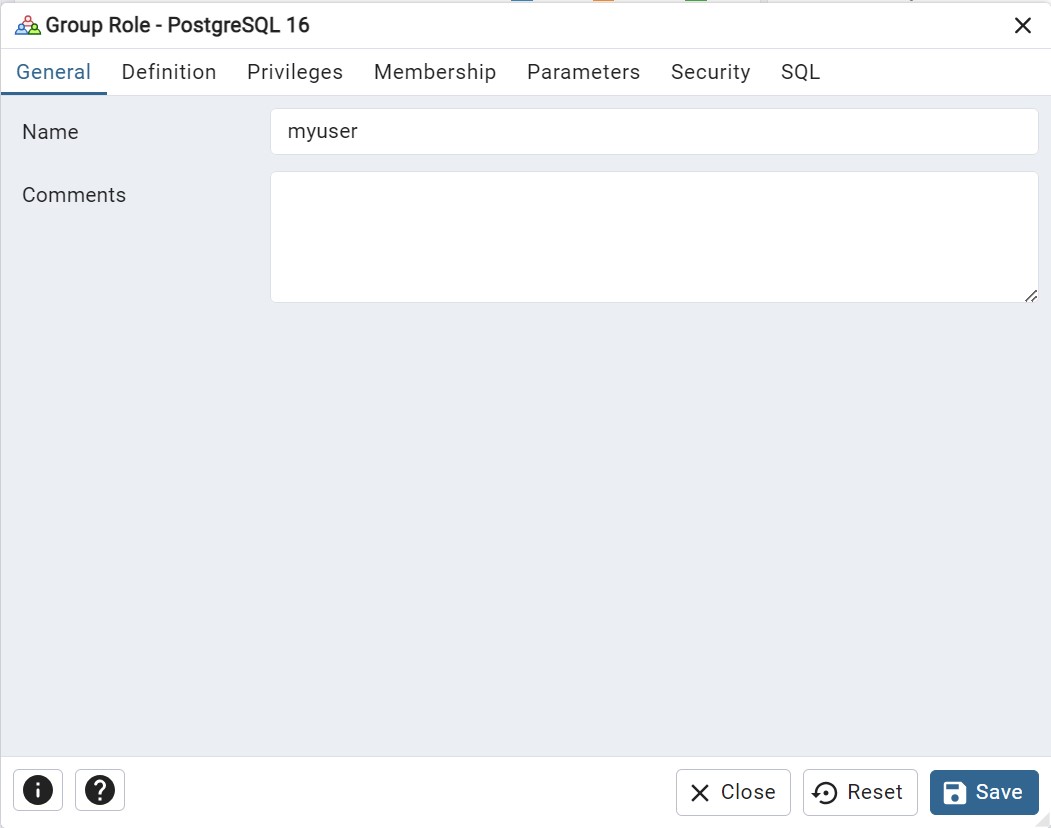Screen dimensions: 1051x828
Task: Click the Name field label
Action: coord(50,132)
